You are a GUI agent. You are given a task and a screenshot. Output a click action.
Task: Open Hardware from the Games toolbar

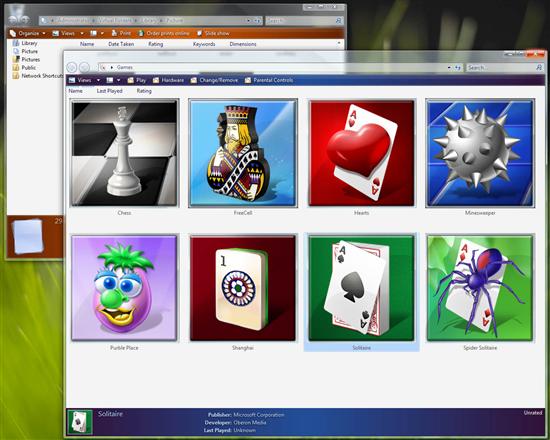pos(168,80)
